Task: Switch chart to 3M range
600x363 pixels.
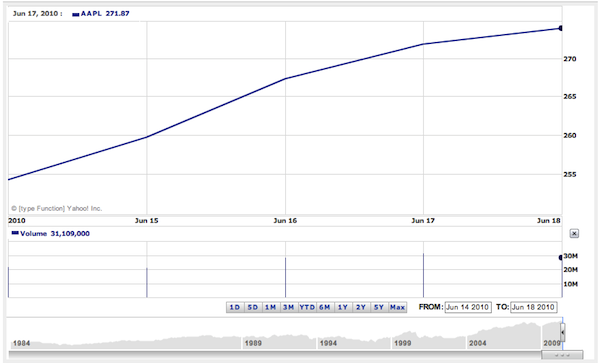Action: [x=289, y=307]
